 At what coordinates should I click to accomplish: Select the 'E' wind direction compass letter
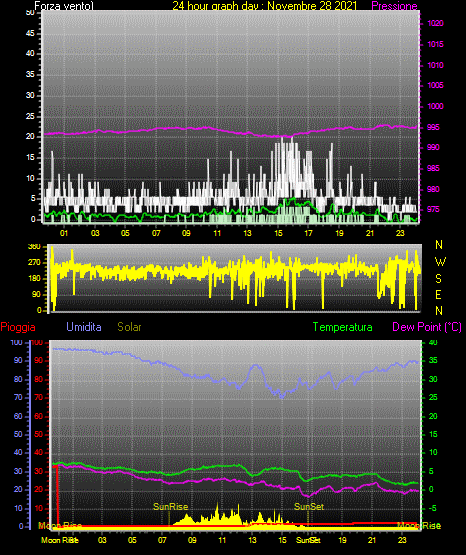[x=438, y=294]
